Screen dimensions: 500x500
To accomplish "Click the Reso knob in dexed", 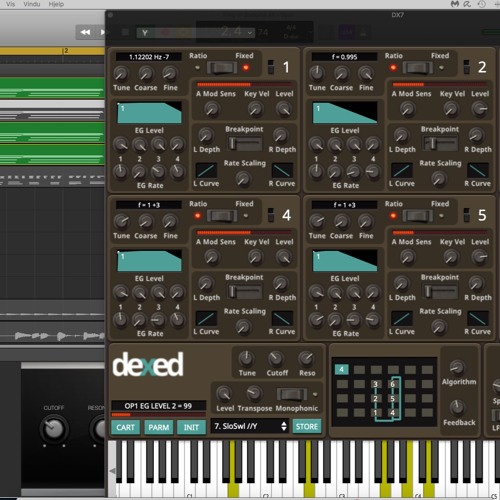I will (x=306, y=358).
